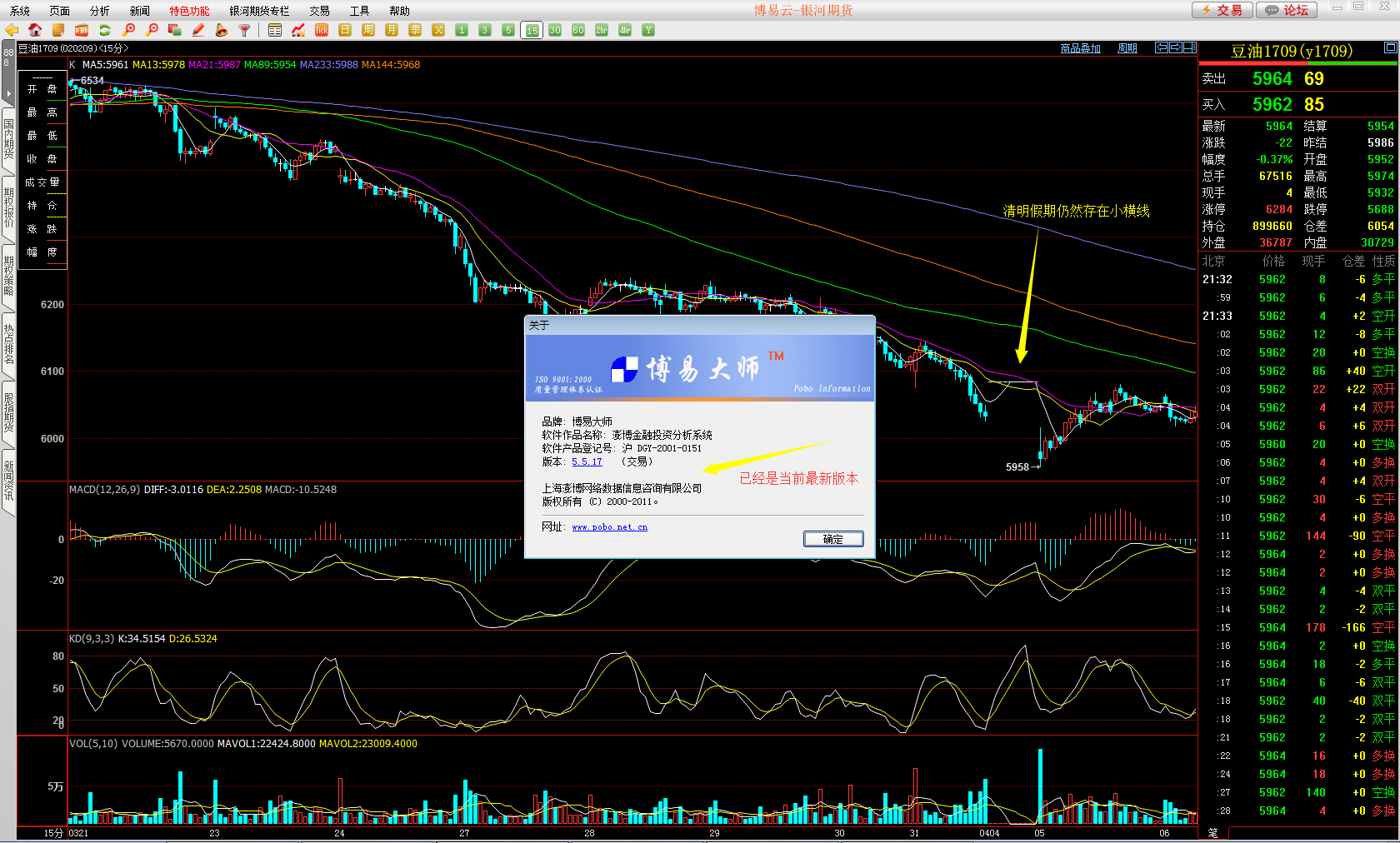Open the www.pobo.net.cn website link
1400x843 pixels.
609,527
